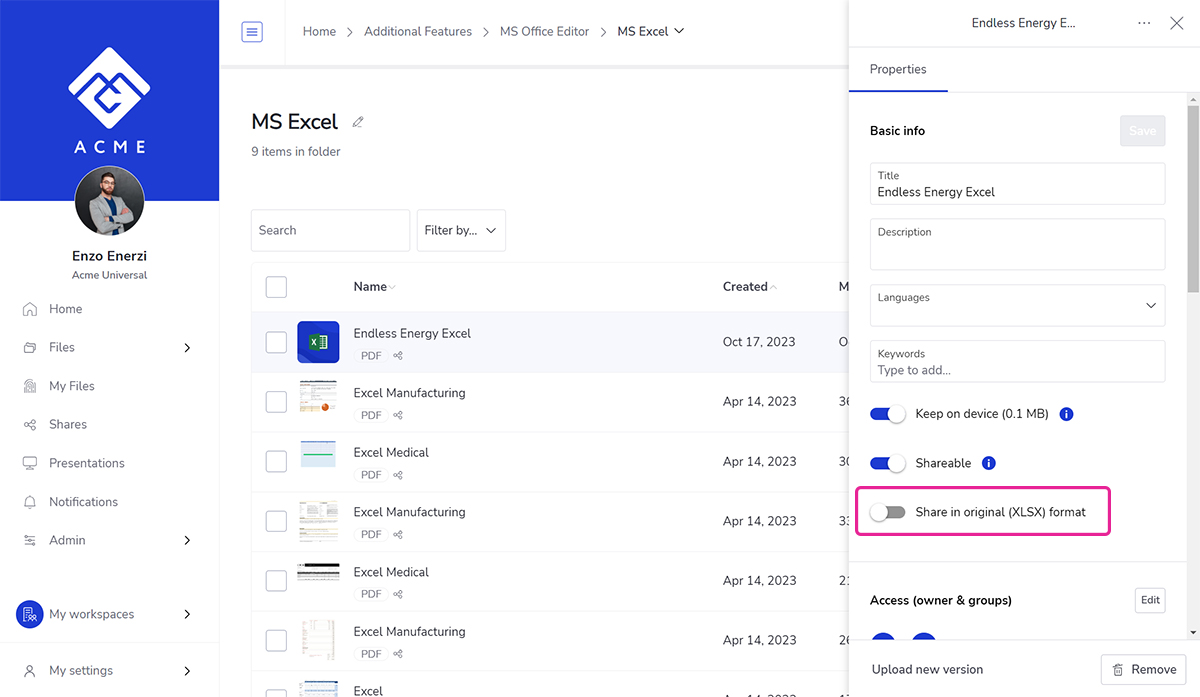Click the Upload new version link
Image resolution: width=1200 pixels, height=697 pixels.
tap(927, 669)
